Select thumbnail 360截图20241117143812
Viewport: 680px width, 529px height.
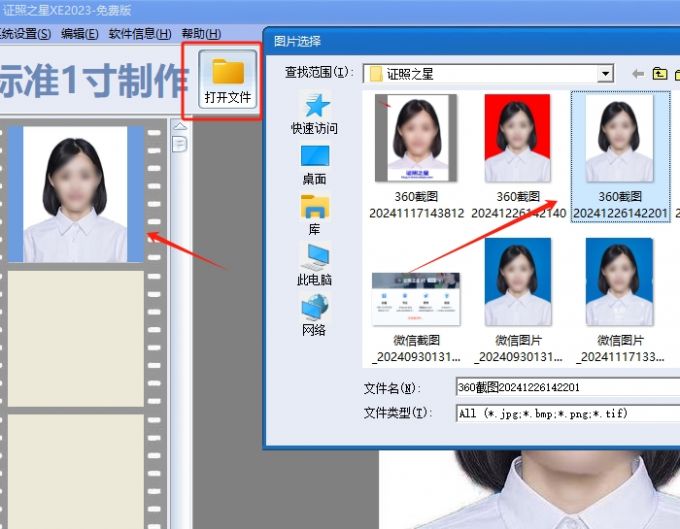[x=416, y=157]
